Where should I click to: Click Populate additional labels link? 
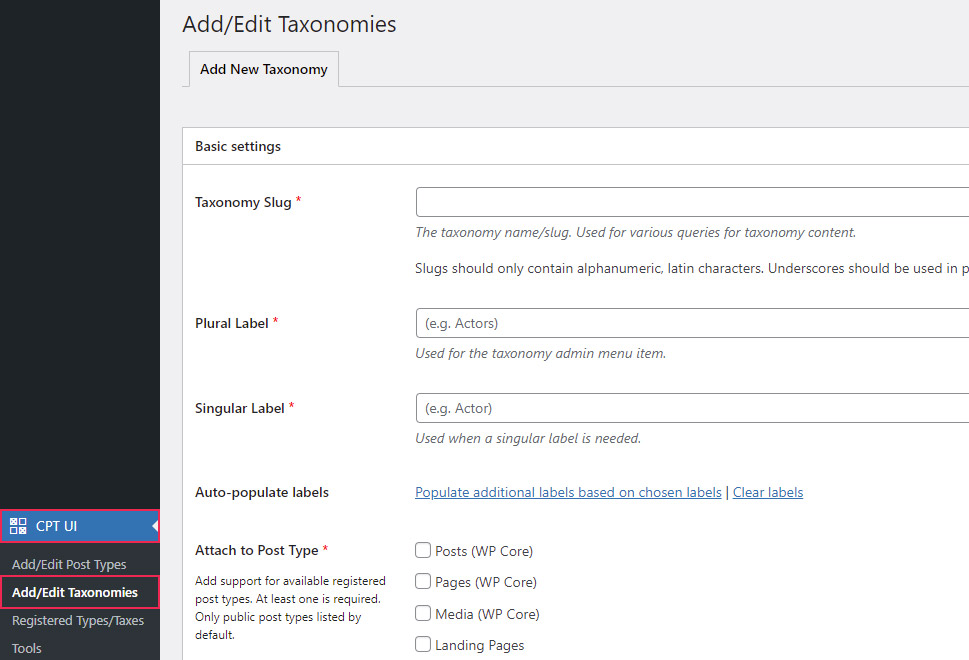(x=568, y=492)
